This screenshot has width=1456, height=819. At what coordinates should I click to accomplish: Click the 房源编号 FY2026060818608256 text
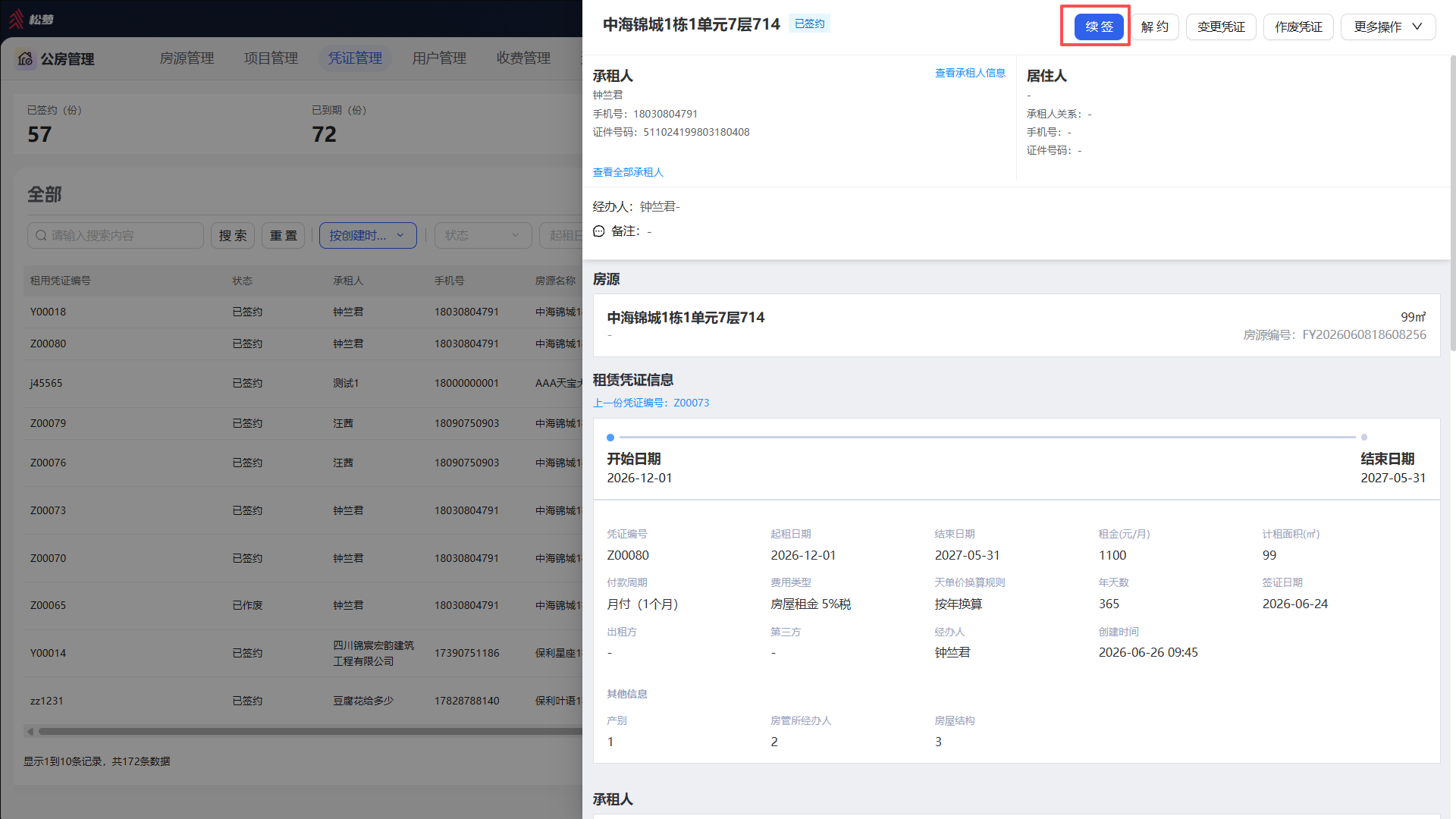[x=1335, y=335]
